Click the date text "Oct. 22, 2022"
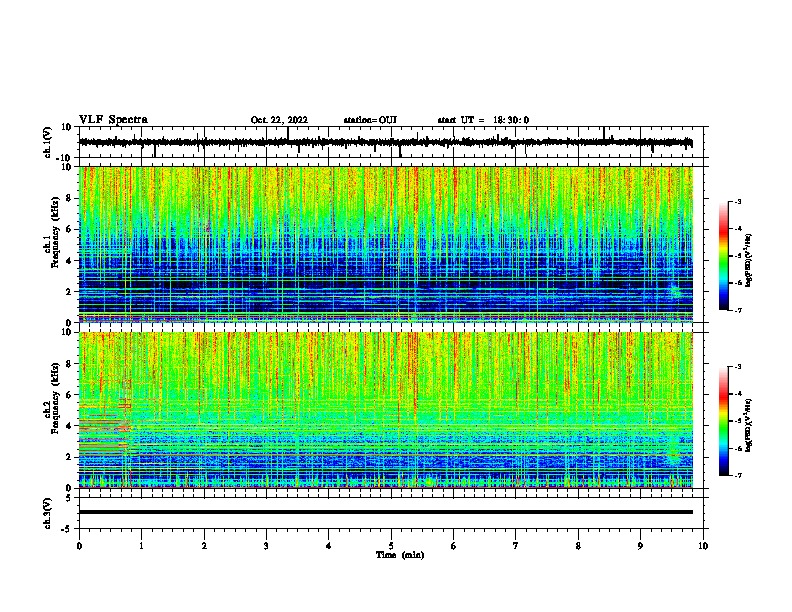The height and width of the screenshot is (612, 792). point(279,120)
